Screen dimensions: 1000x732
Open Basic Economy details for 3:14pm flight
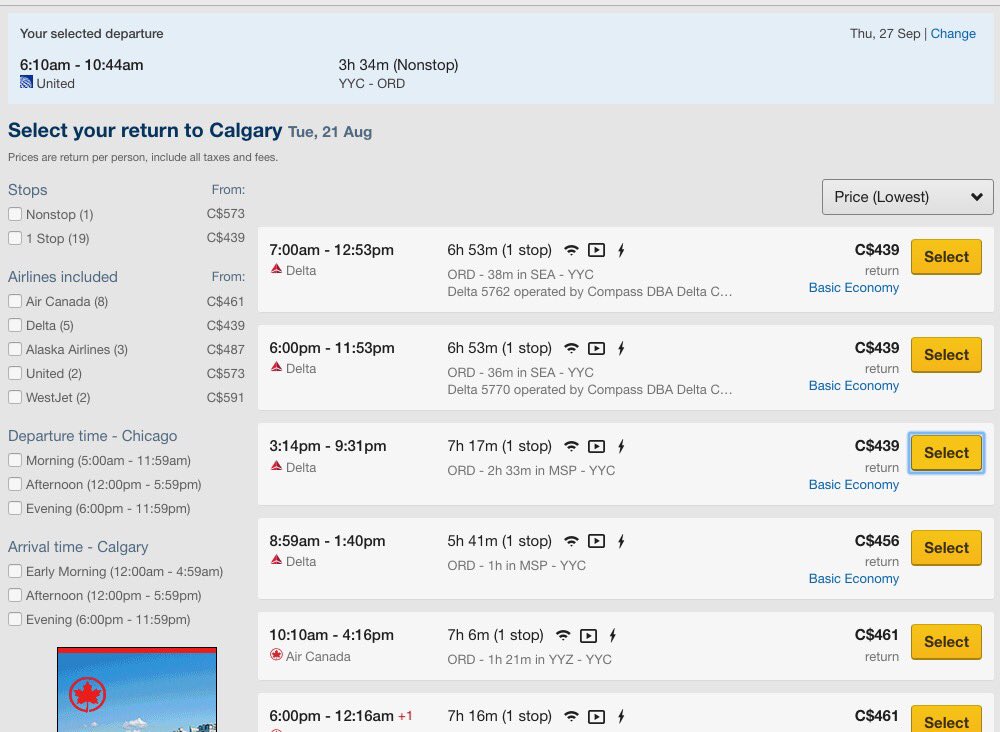[x=853, y=485]
